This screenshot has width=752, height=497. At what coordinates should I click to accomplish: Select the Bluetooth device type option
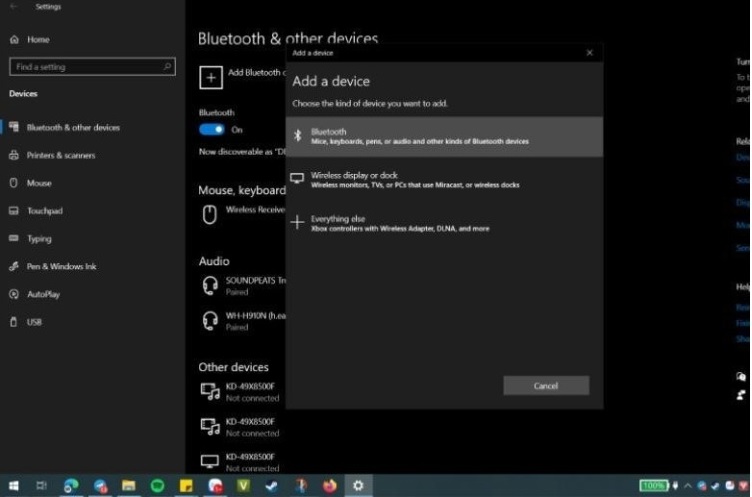click(x=445, y=136)
